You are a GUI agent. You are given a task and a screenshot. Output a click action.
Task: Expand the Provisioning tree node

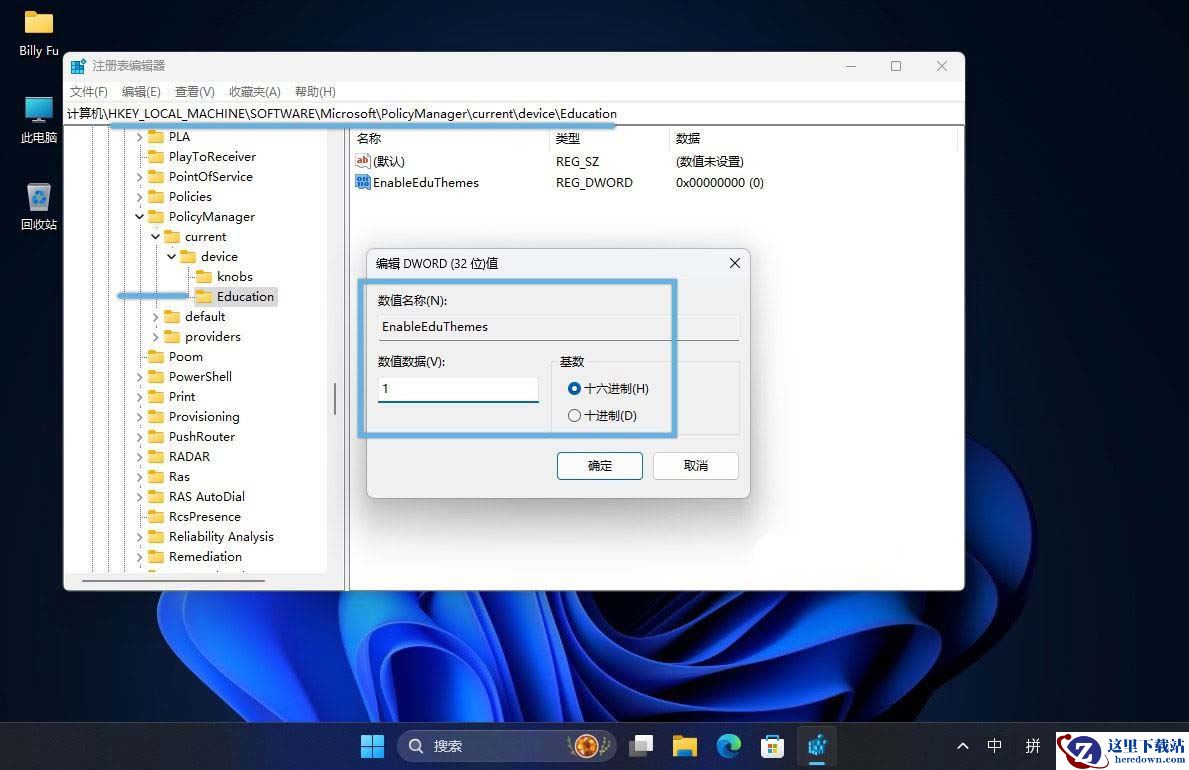tap(140, 416)
